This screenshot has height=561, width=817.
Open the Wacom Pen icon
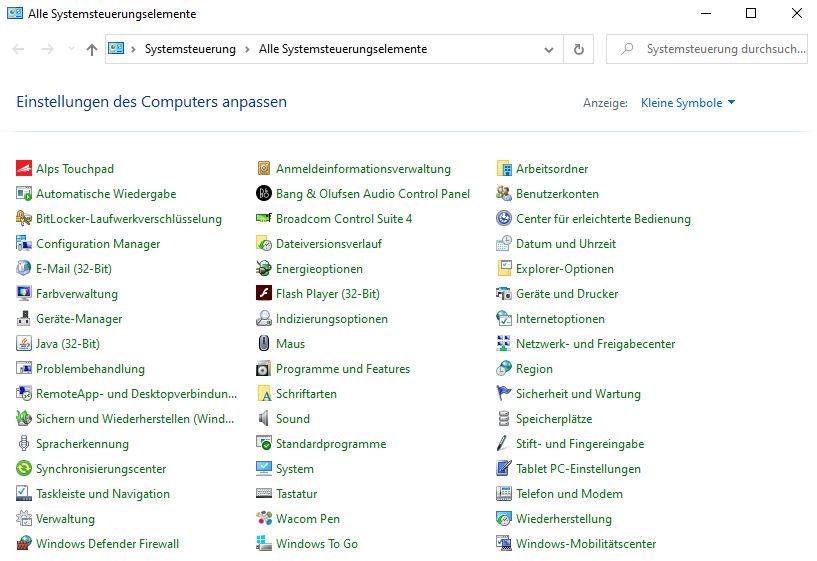click(x=264, y=519)
